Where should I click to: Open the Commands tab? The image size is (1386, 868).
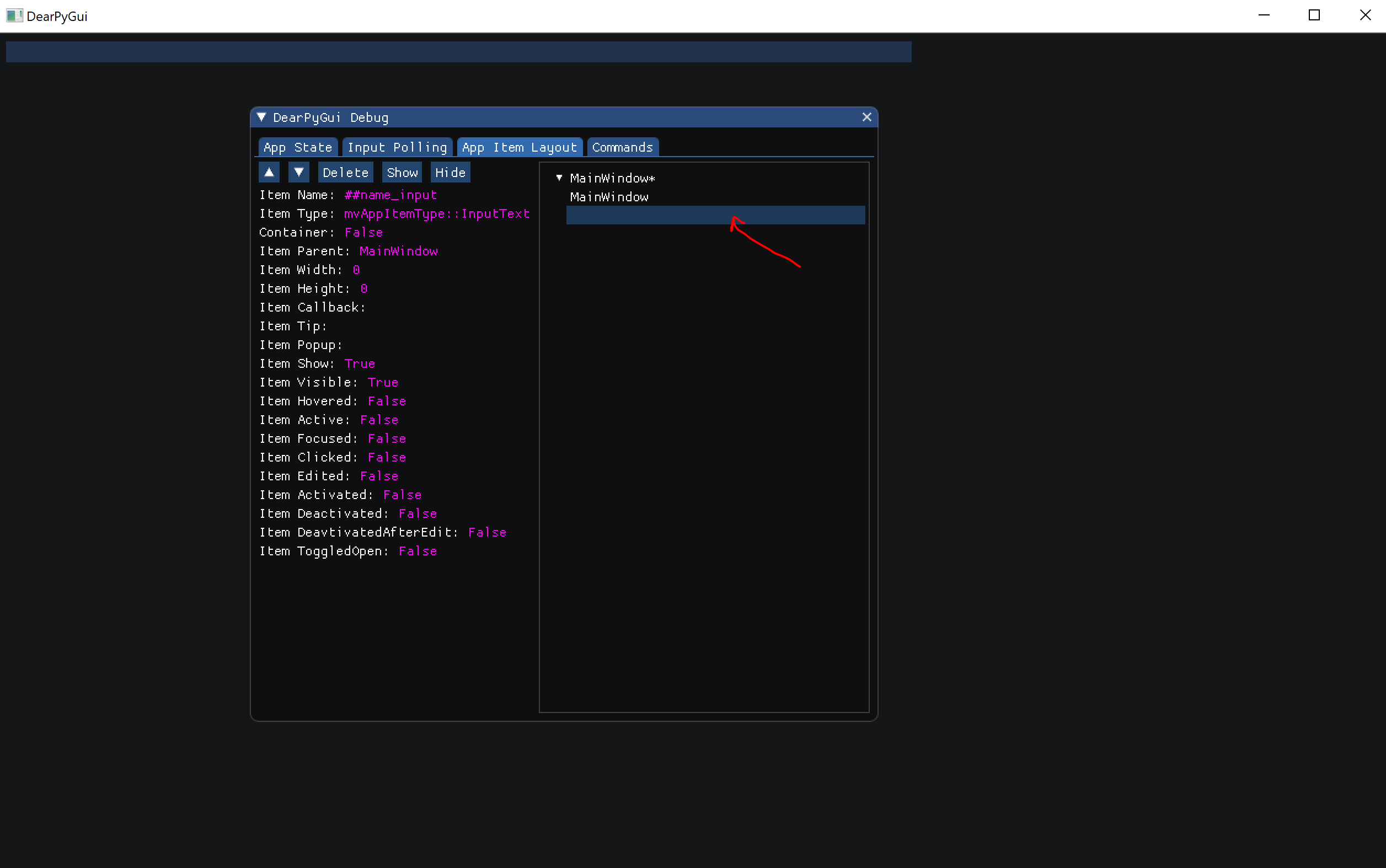(622, 147)
